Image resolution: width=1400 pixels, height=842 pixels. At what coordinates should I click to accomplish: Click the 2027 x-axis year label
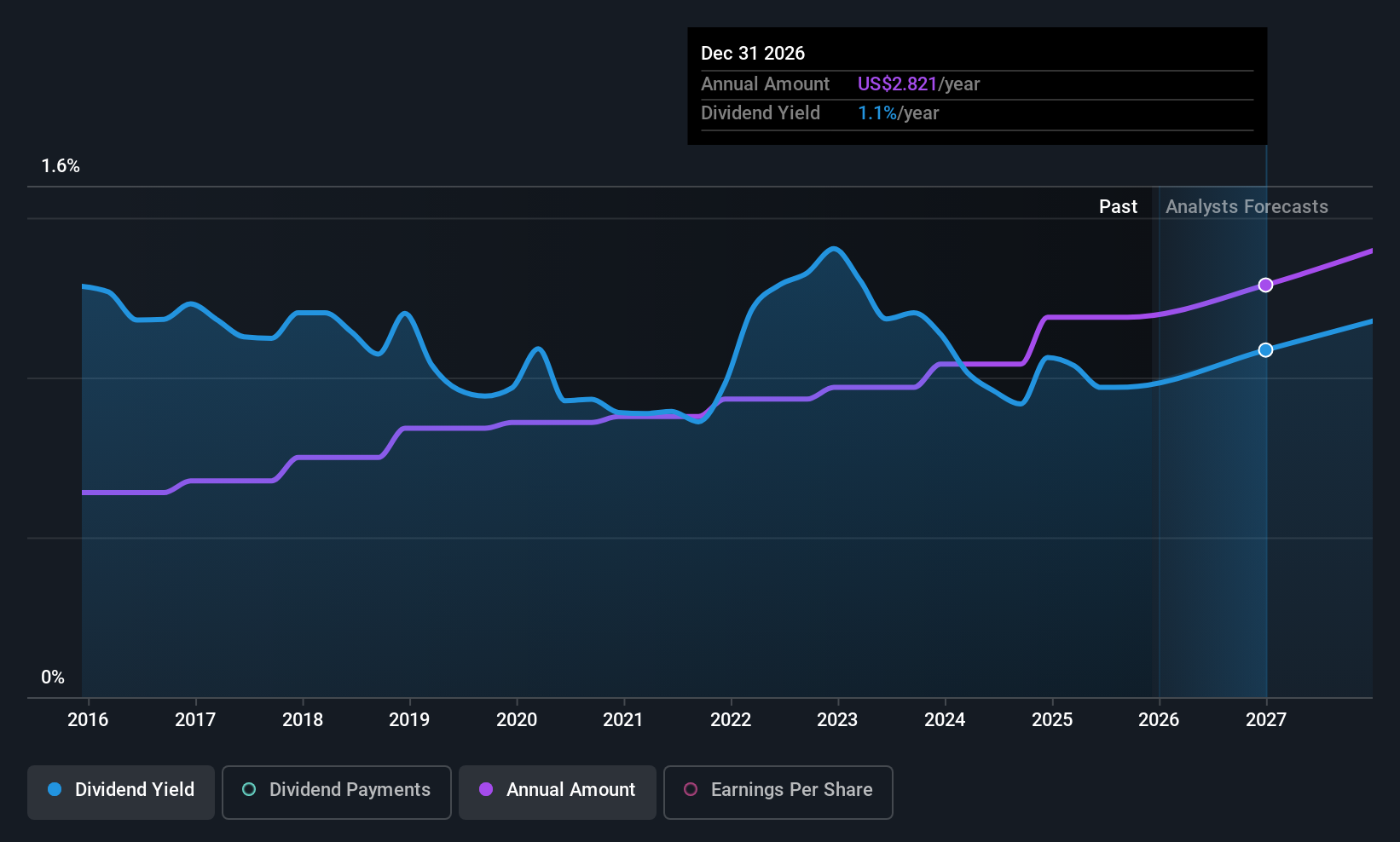click(1266, 720)
